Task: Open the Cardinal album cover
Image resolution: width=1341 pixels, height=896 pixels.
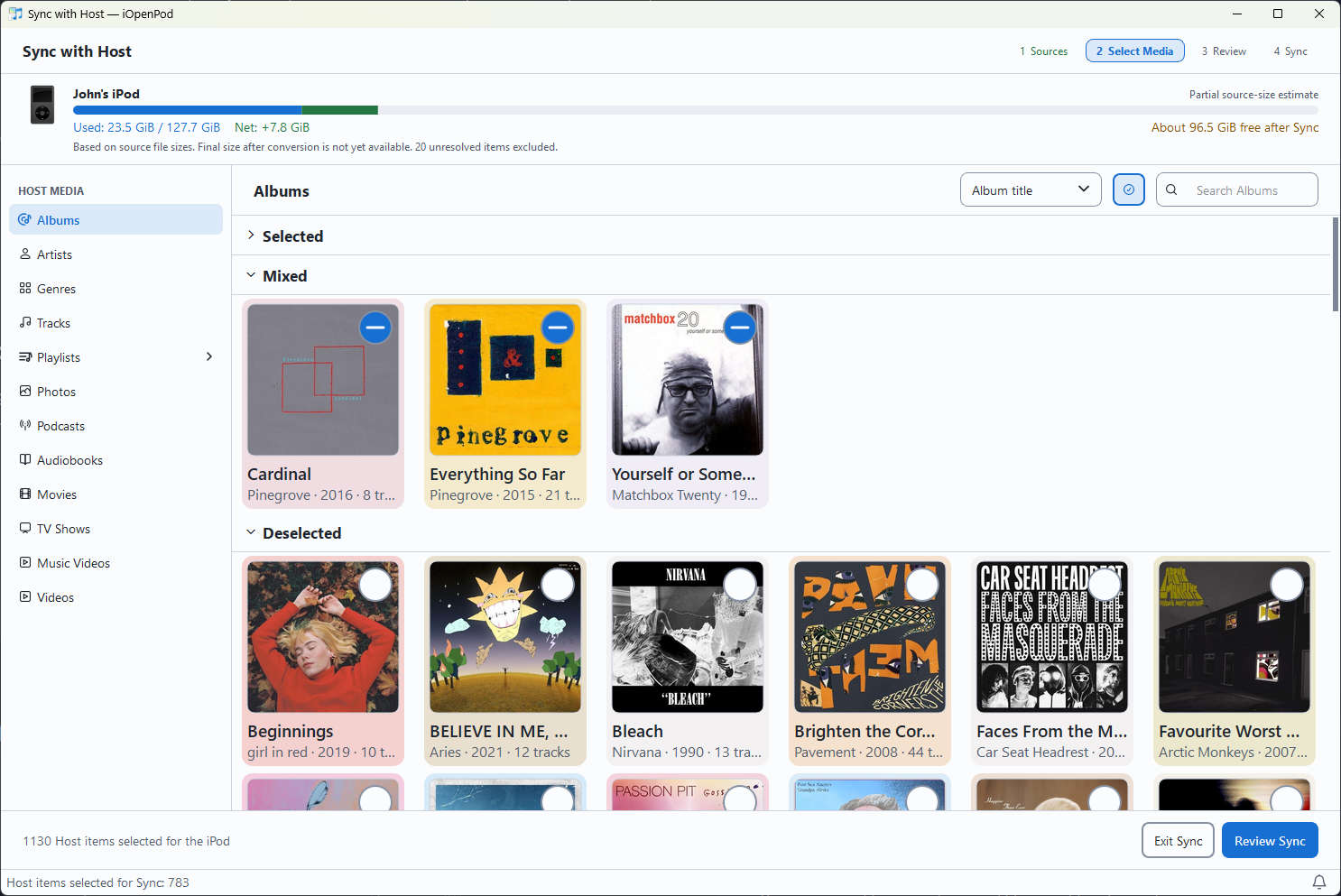Action: [x=323, y=380]
